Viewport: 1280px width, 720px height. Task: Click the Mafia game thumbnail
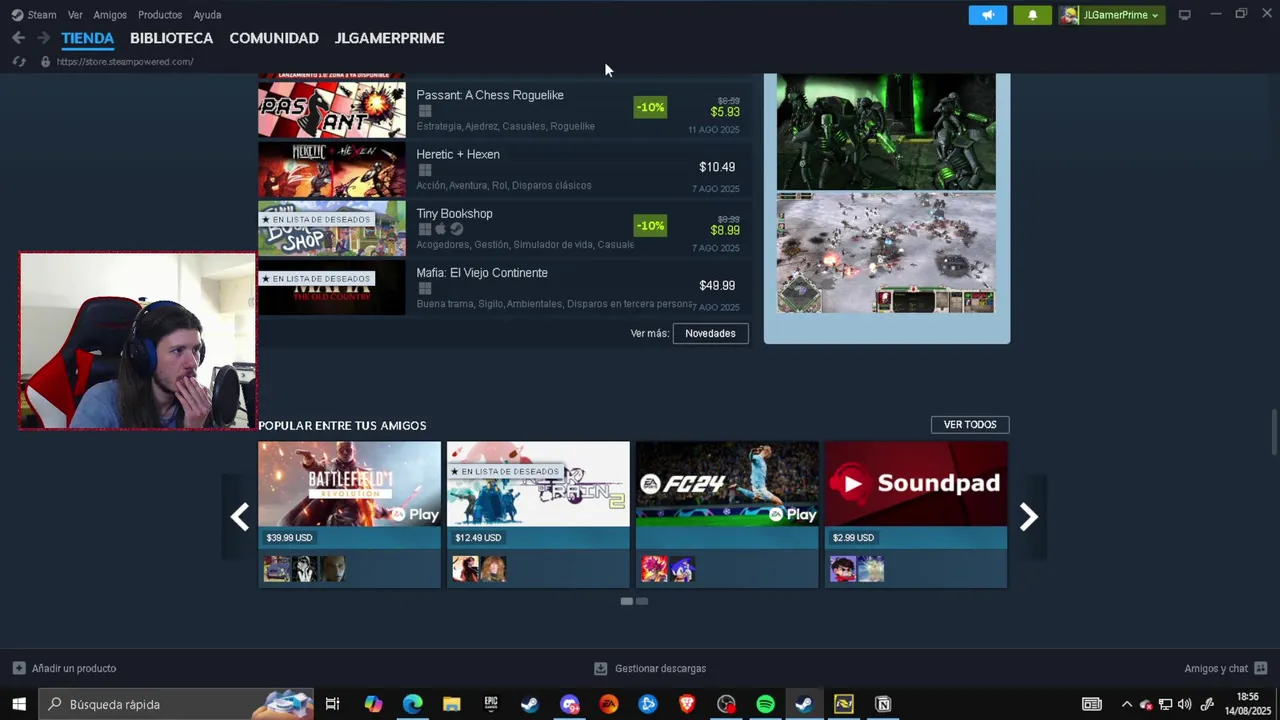(x=332, y=288)
